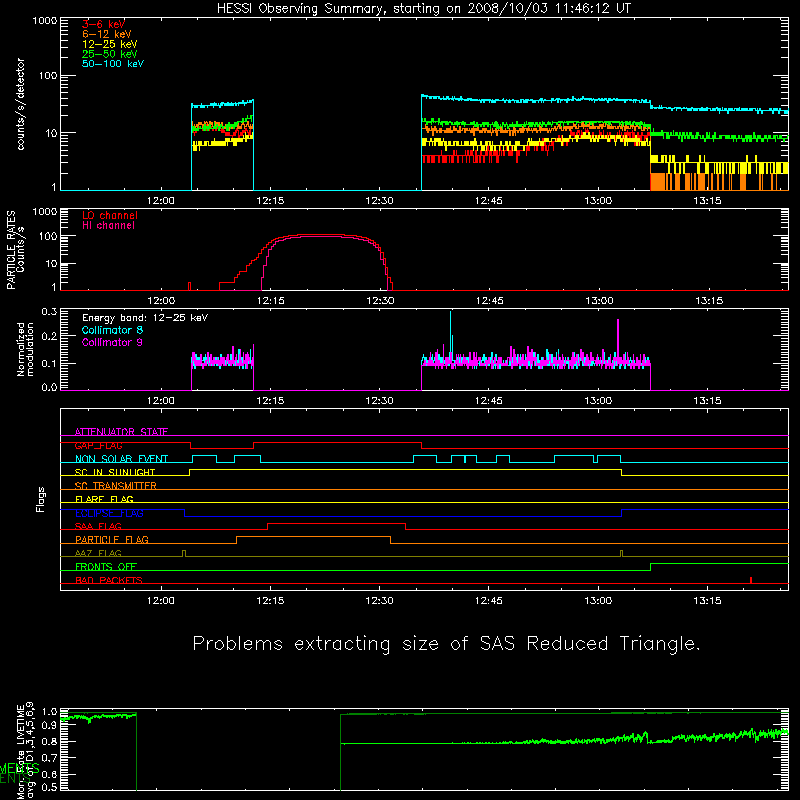Click the 13:15 time label under the particle rates panel

[x=709, y=301]
